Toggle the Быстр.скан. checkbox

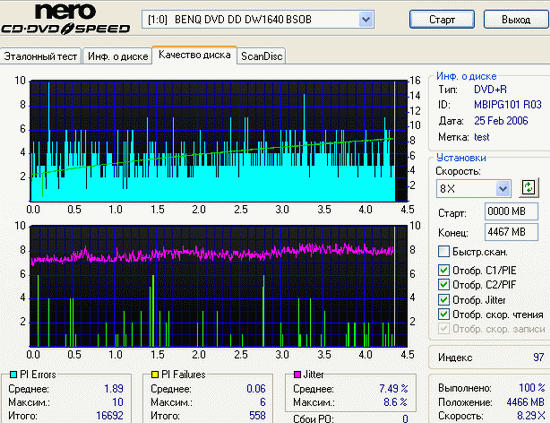[x=444, y=251]
